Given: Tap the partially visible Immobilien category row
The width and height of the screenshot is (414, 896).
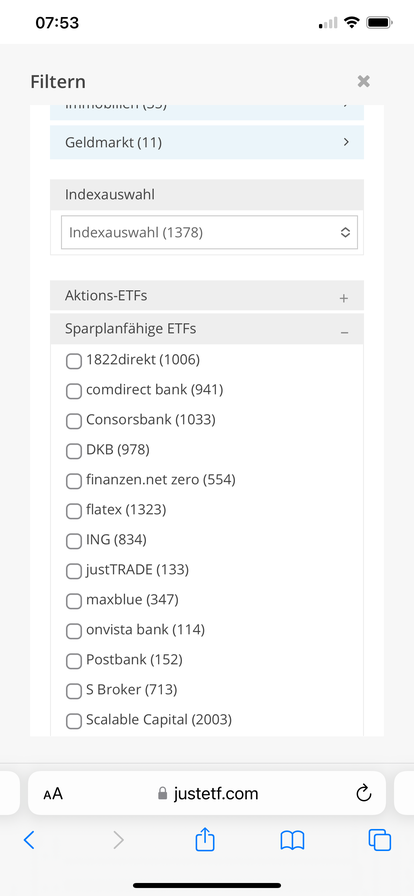Looking at the screenshot, I should [x=207, y=113].
